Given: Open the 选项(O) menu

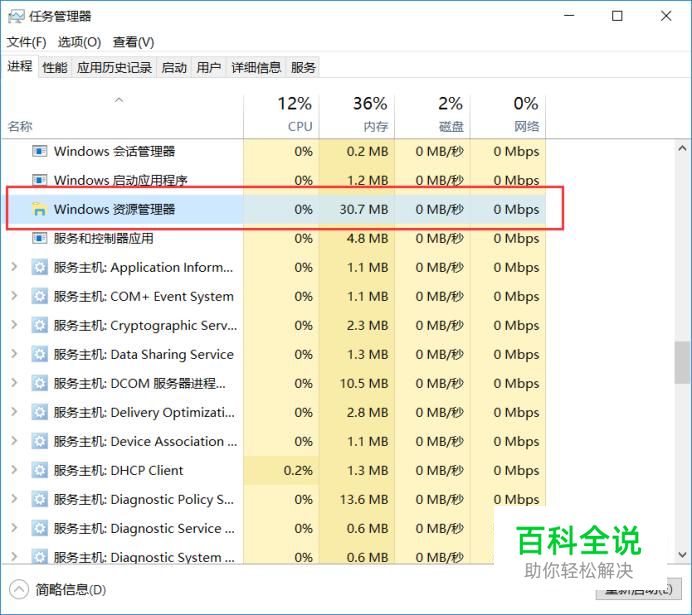Looking at the screenshot, I should 79,42.
